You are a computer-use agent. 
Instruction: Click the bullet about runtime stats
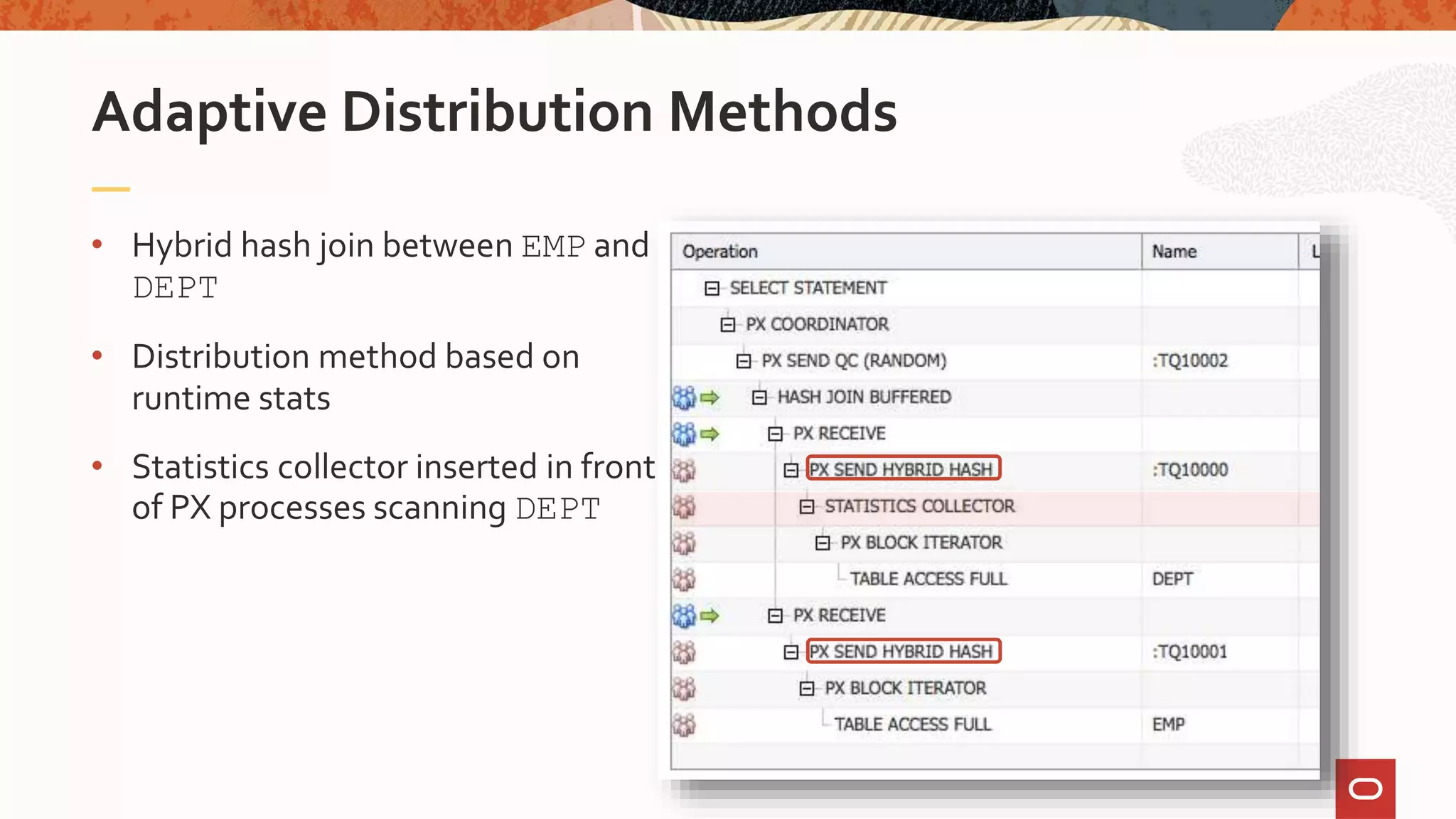coord(355,377)
